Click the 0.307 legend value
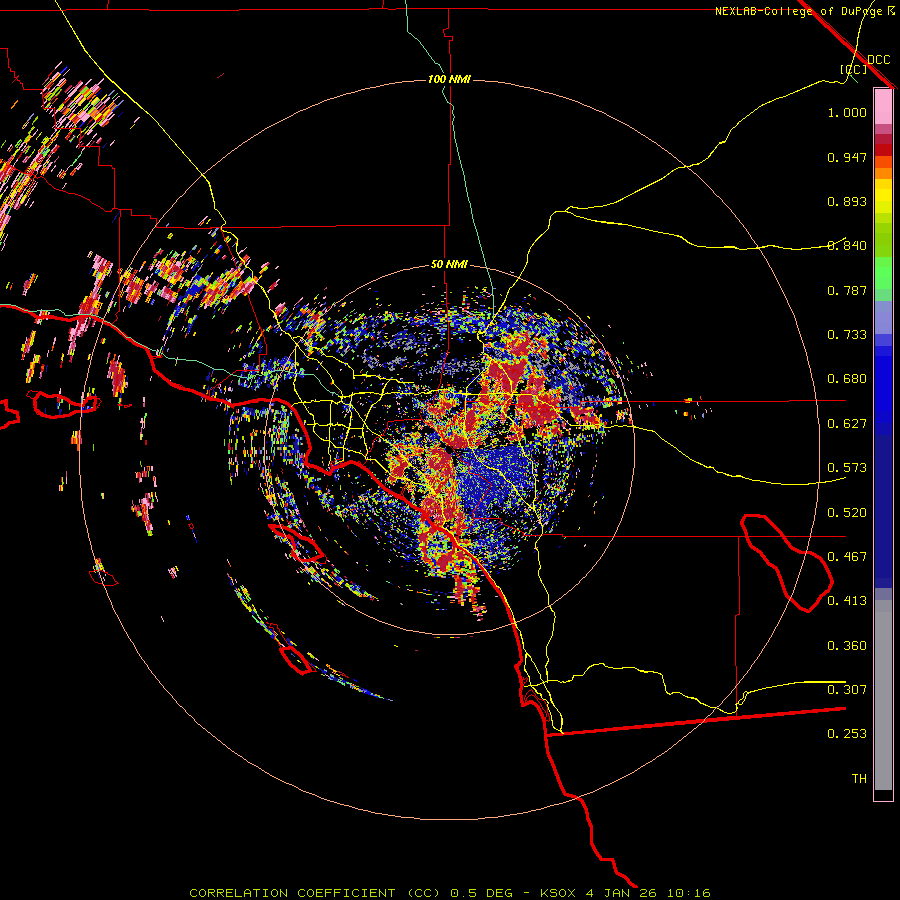900x900 pixels. click(x=847, y=690)
